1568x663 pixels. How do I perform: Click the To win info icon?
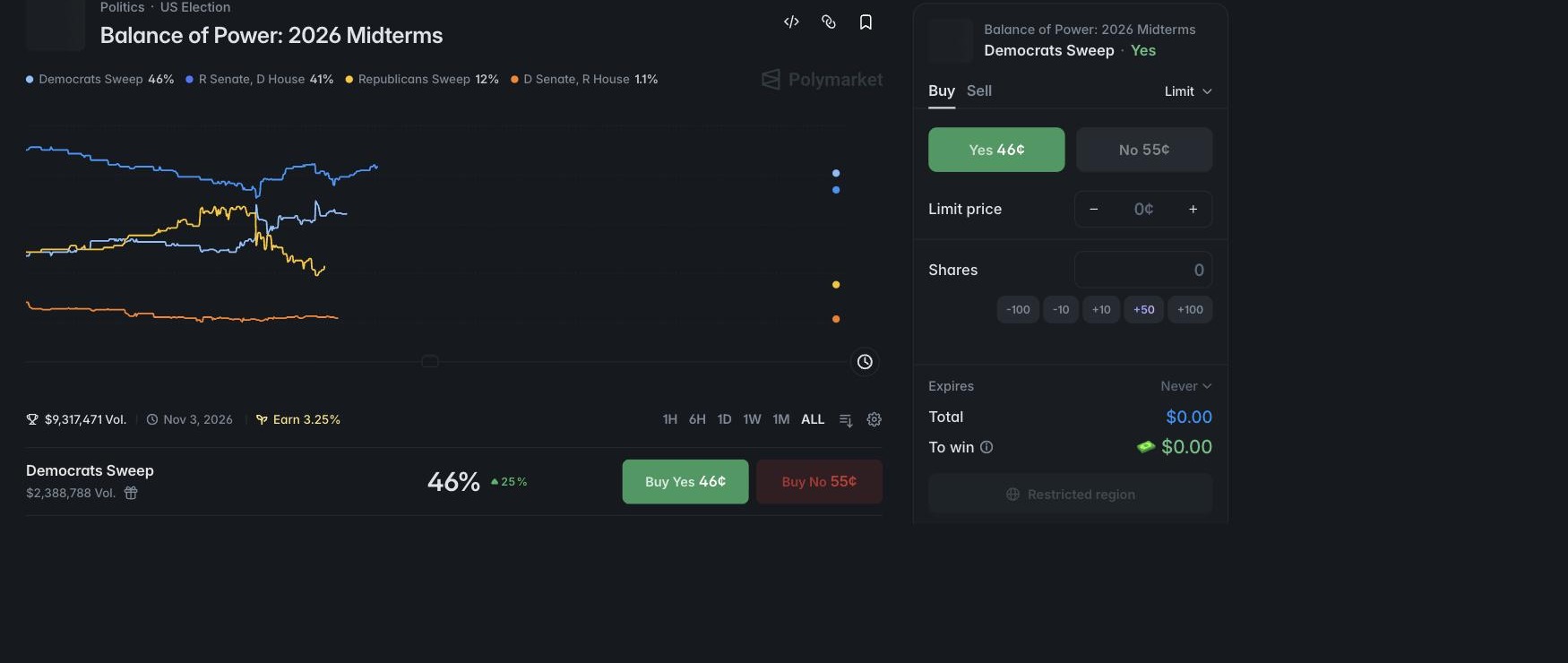pos(986,447)
